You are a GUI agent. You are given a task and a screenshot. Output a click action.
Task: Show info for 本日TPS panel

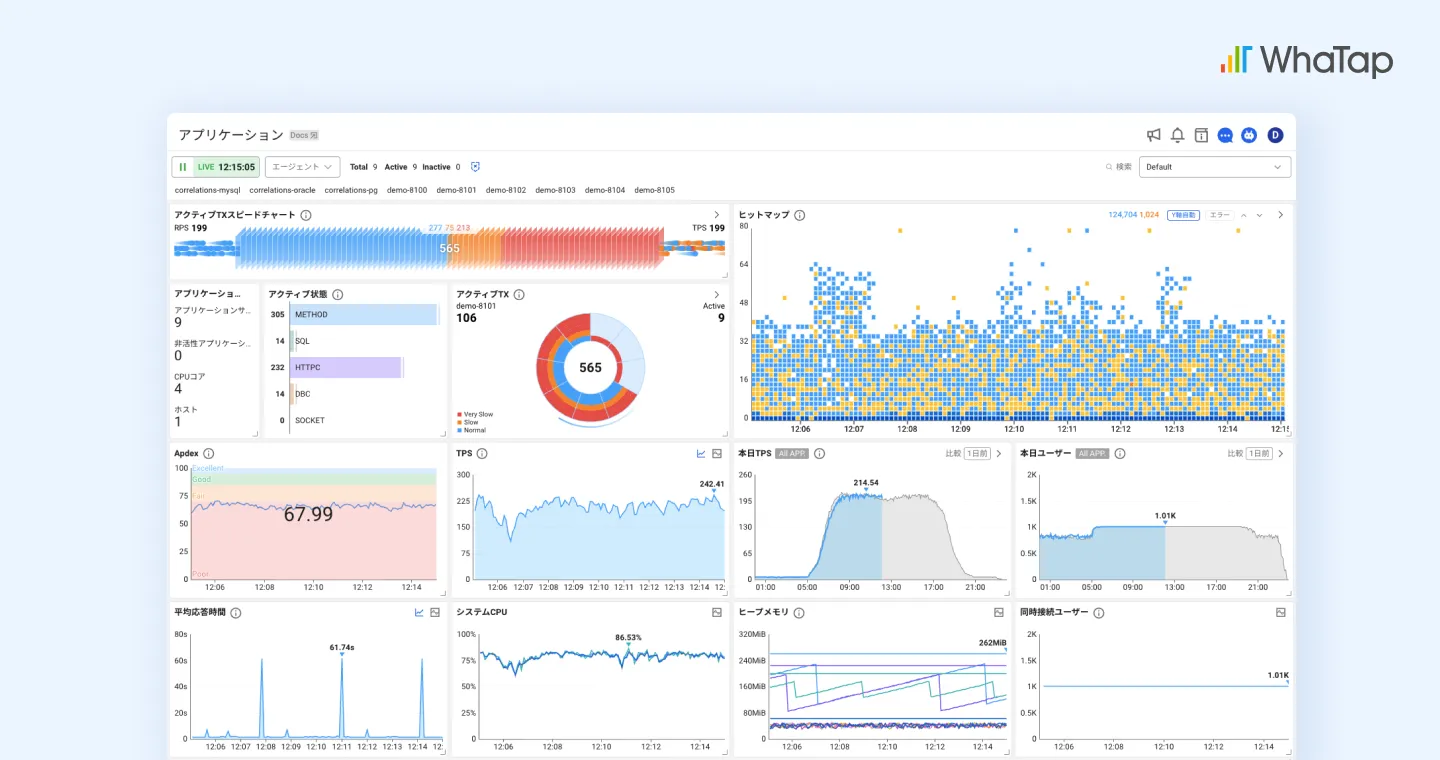819,454
